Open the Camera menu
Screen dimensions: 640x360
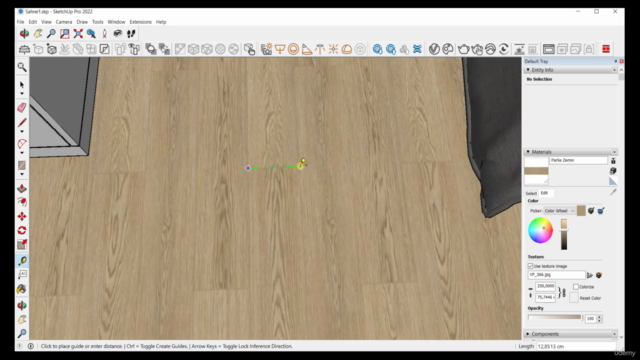[64, 22]
